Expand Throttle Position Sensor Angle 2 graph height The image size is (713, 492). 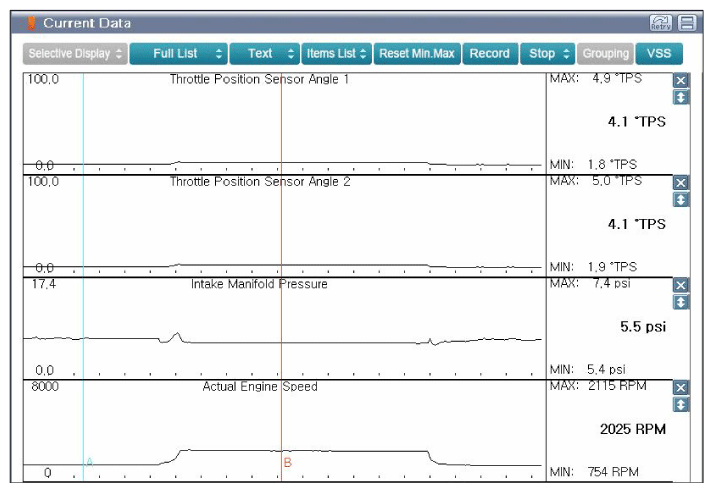(680, 200)
